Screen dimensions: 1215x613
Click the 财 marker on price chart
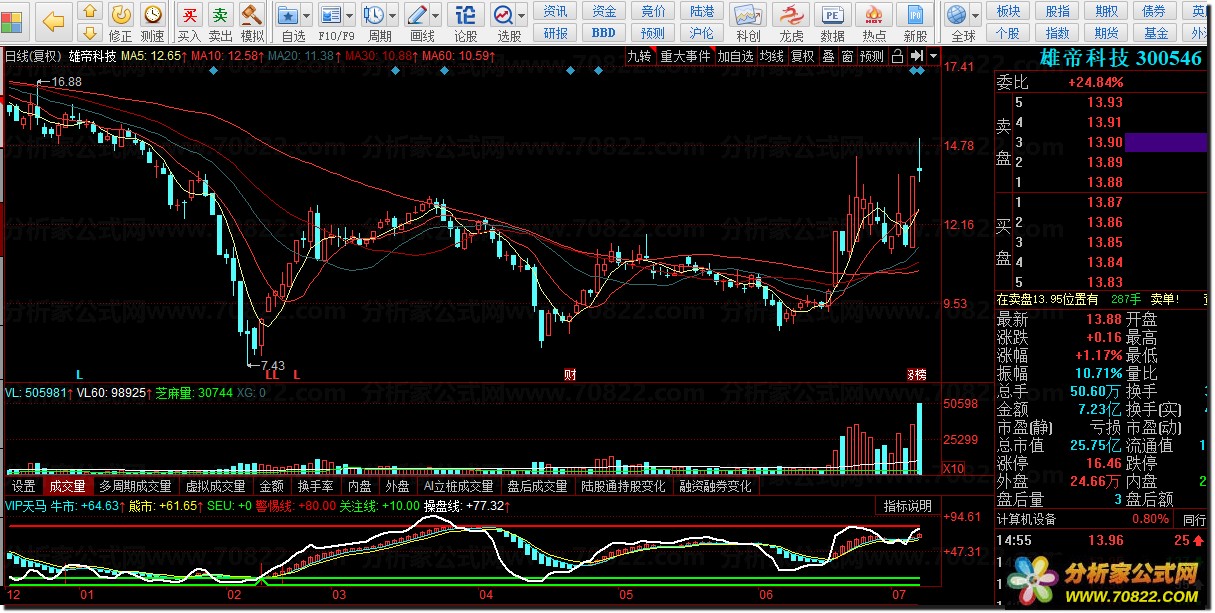pos(570,375)
